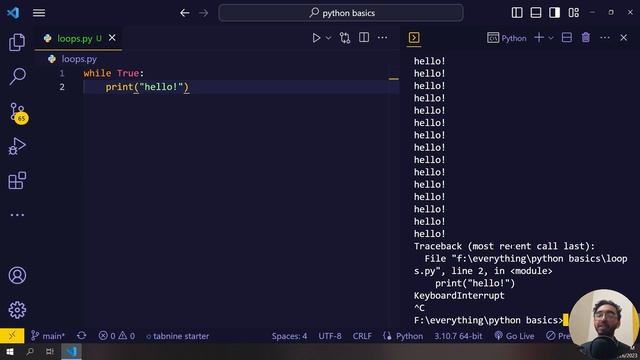Click the print("hello!") code line
Viewport: 640px width, 360px height.
pos(147,87)
